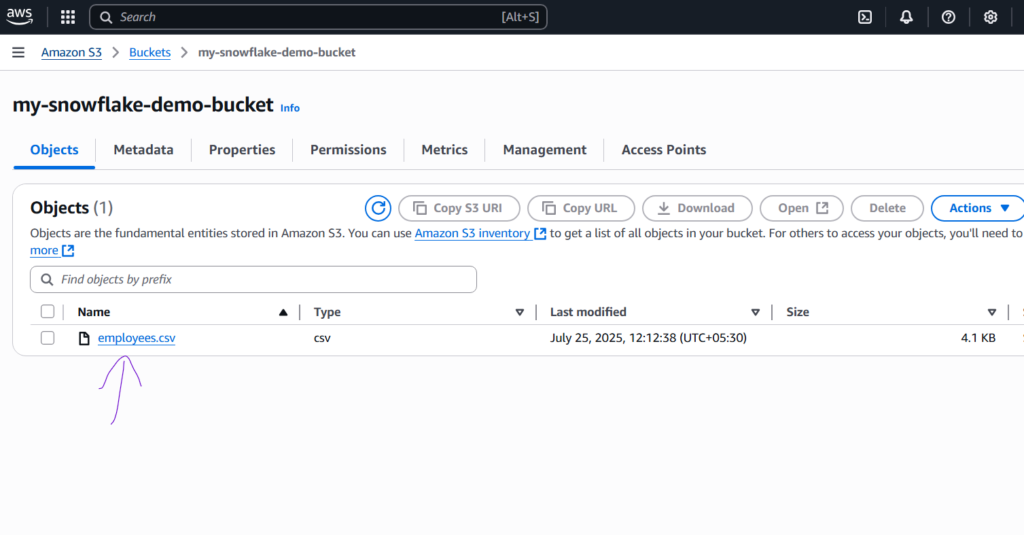1024x535 pixels.
Task: Open the Access Points tab
Action: [664, 150]
